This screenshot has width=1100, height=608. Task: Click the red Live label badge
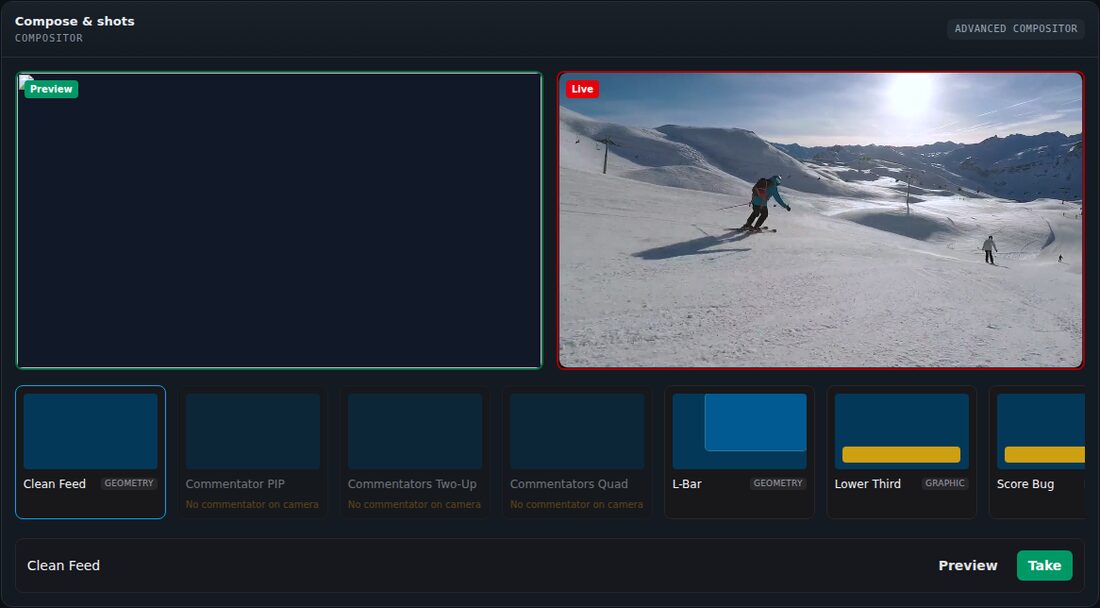(x=582, y=89)
